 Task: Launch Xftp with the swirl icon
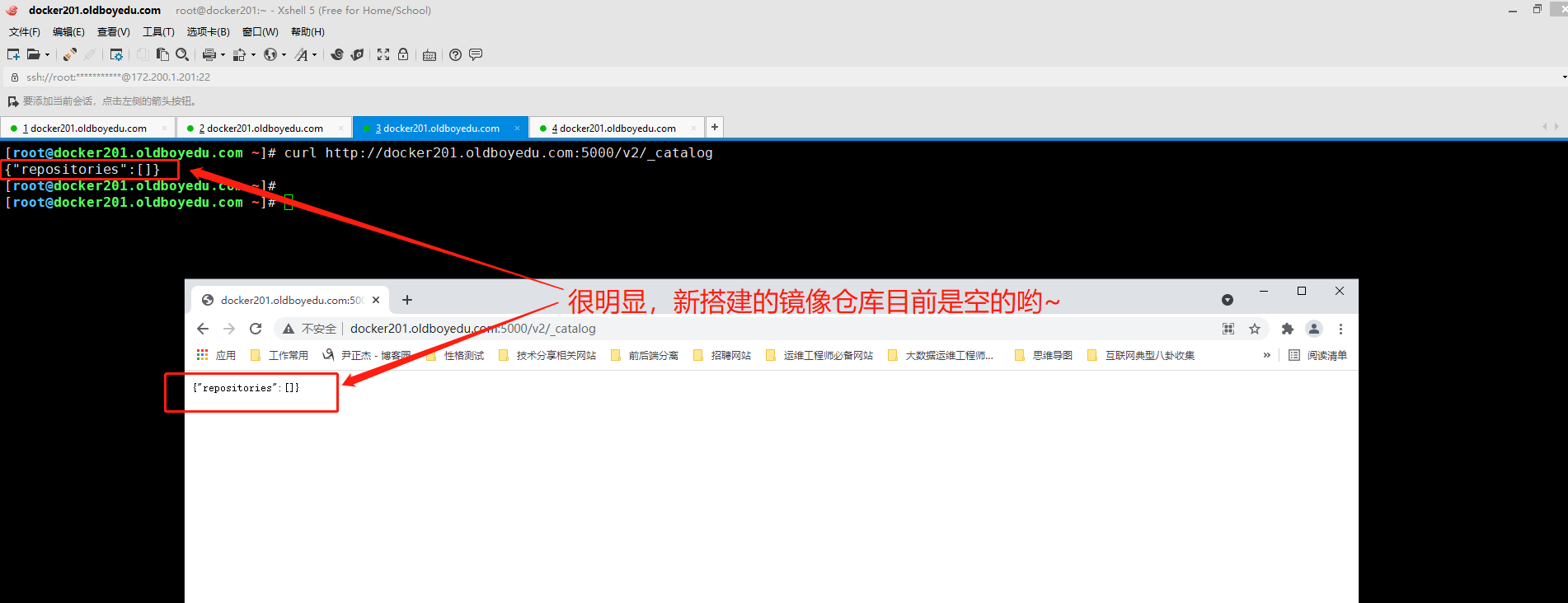[337, 54]
